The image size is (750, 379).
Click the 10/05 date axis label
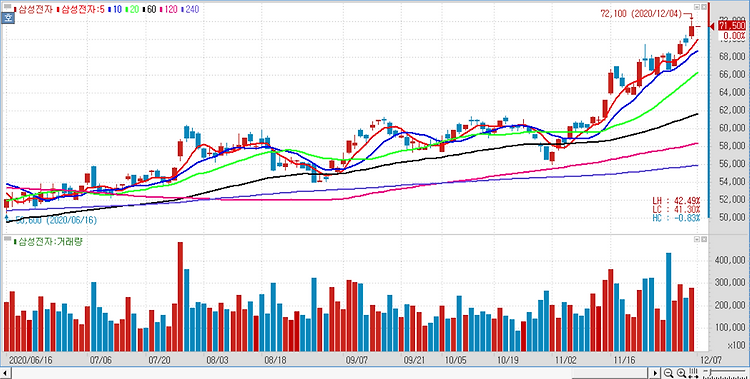(455, 359)
